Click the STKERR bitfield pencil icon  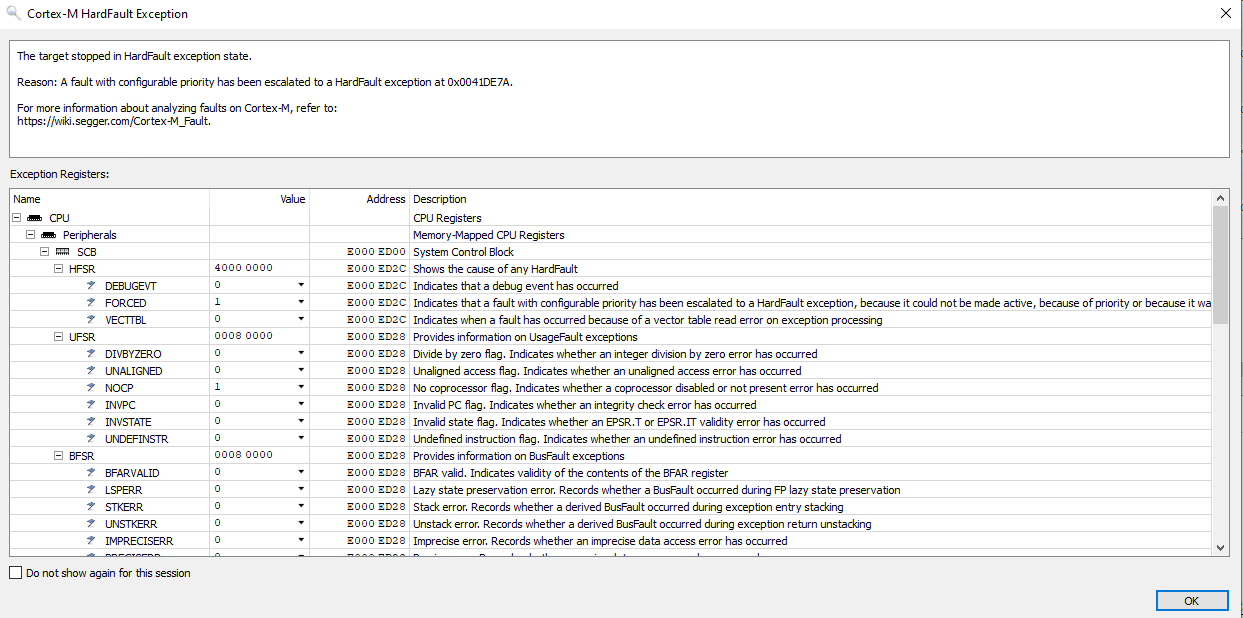(90, 507)
